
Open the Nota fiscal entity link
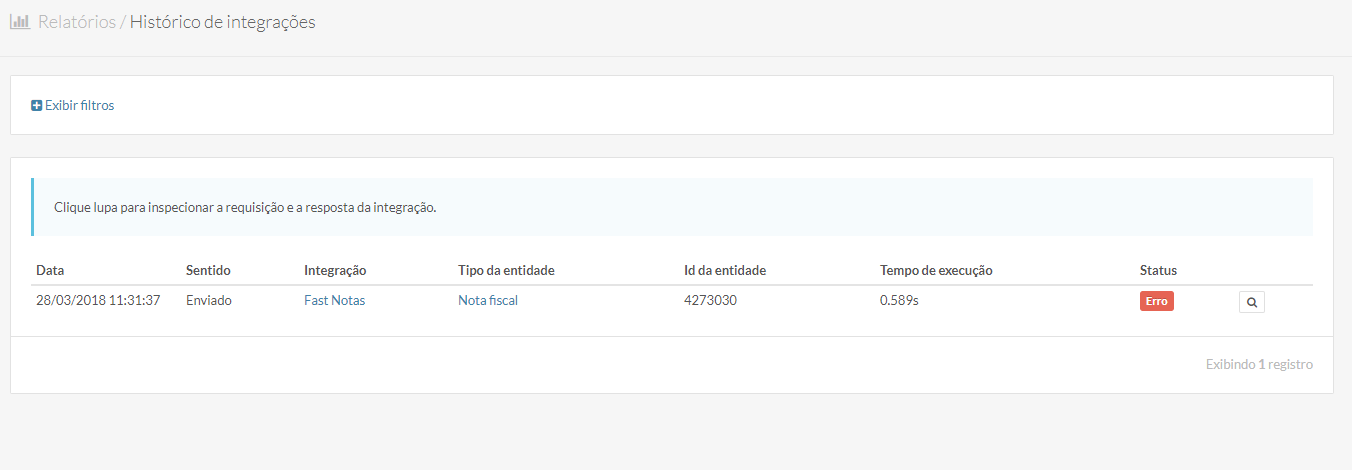(488, 300)
